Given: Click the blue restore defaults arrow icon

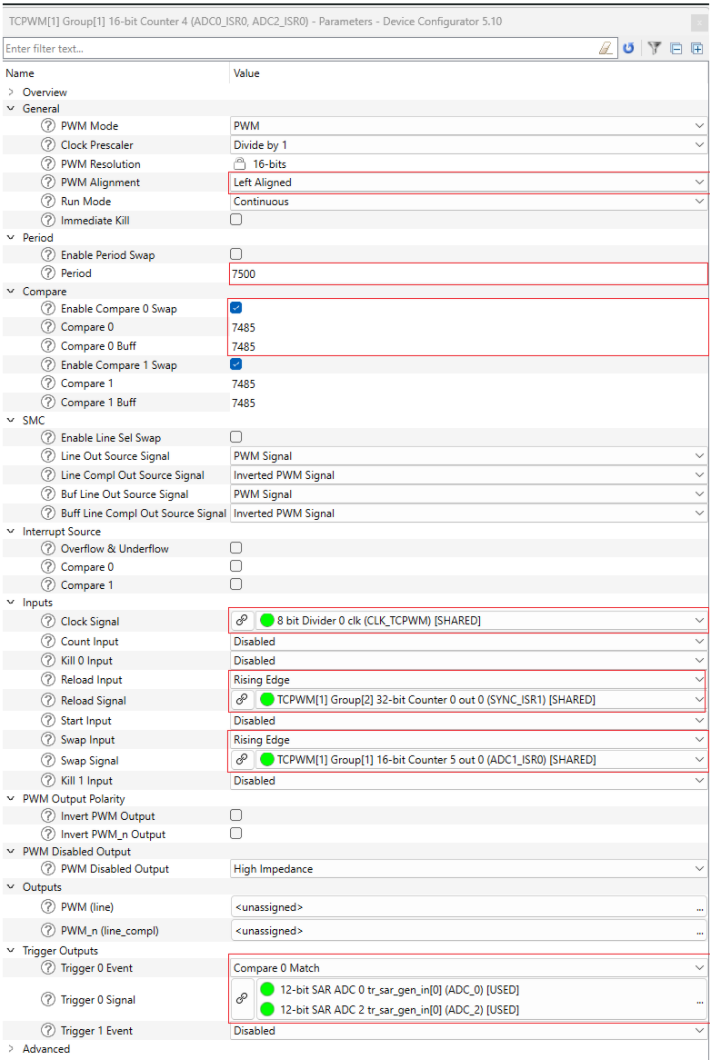Looking at the screenshot, I should (629, 48).
